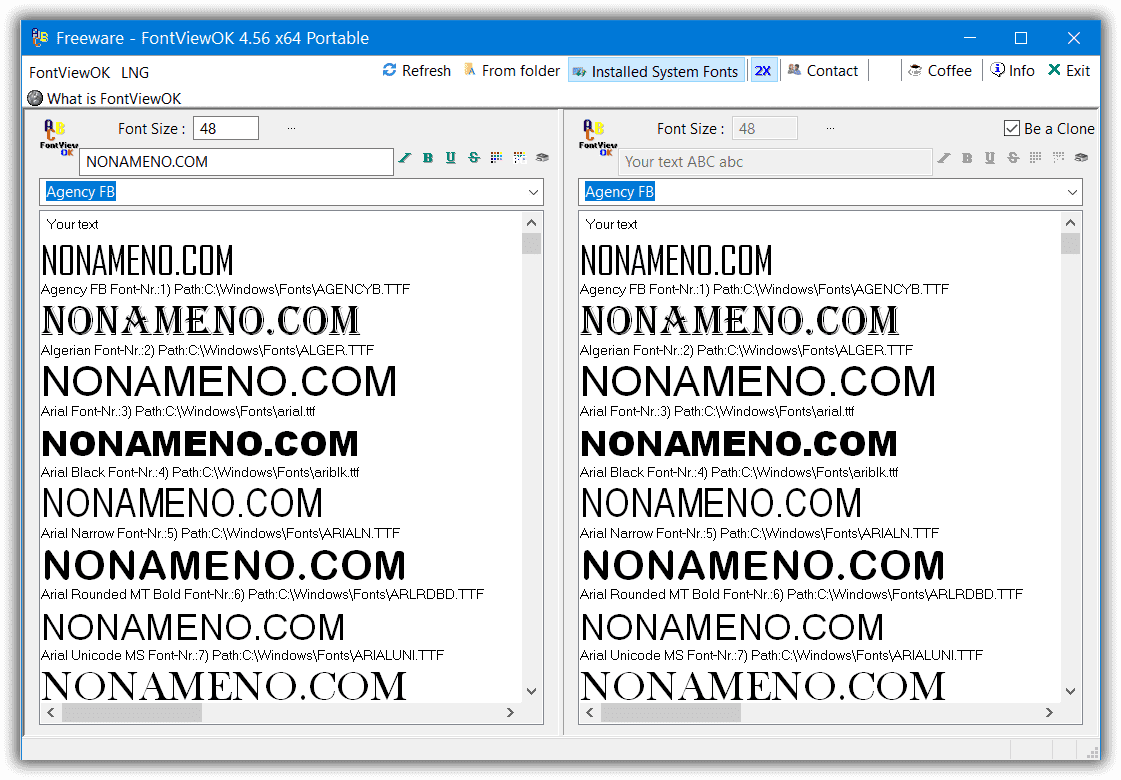Expand the right Agency FB font dropdown
Screen dimensions: 1121x780
(x=1071, y=192)
